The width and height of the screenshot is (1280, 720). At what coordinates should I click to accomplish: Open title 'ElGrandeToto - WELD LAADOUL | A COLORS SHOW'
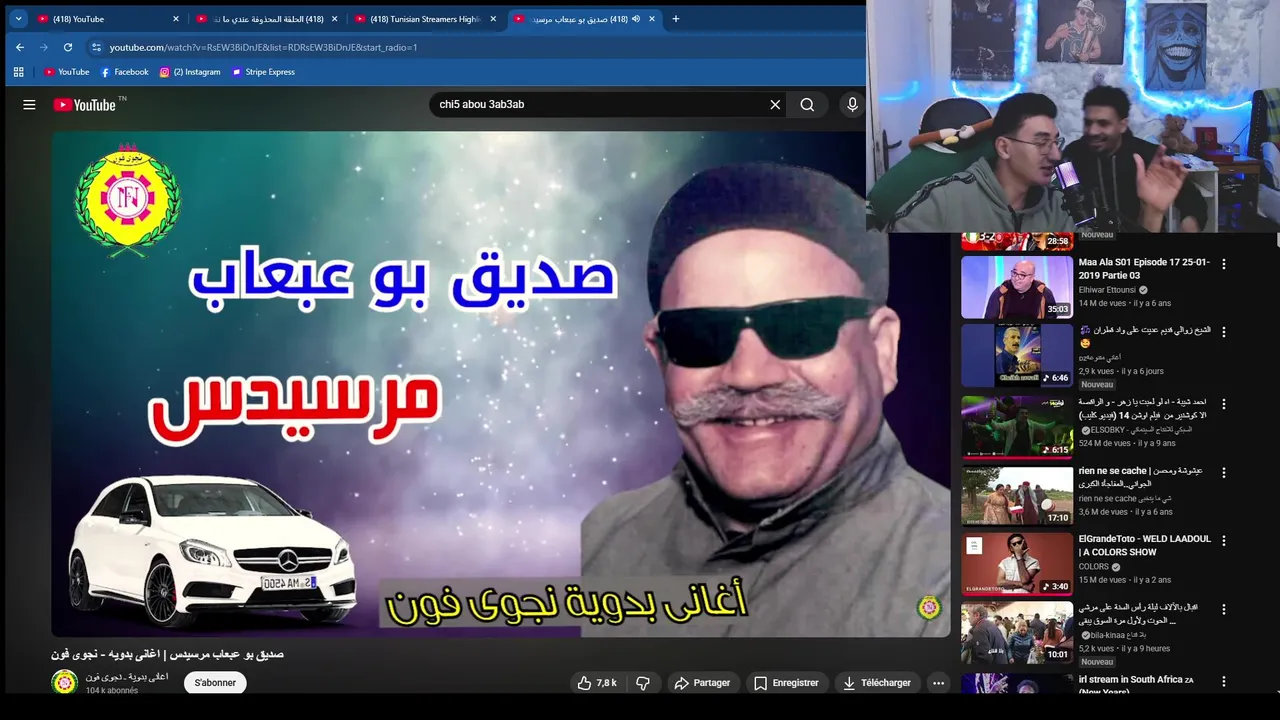(1144, 545)
